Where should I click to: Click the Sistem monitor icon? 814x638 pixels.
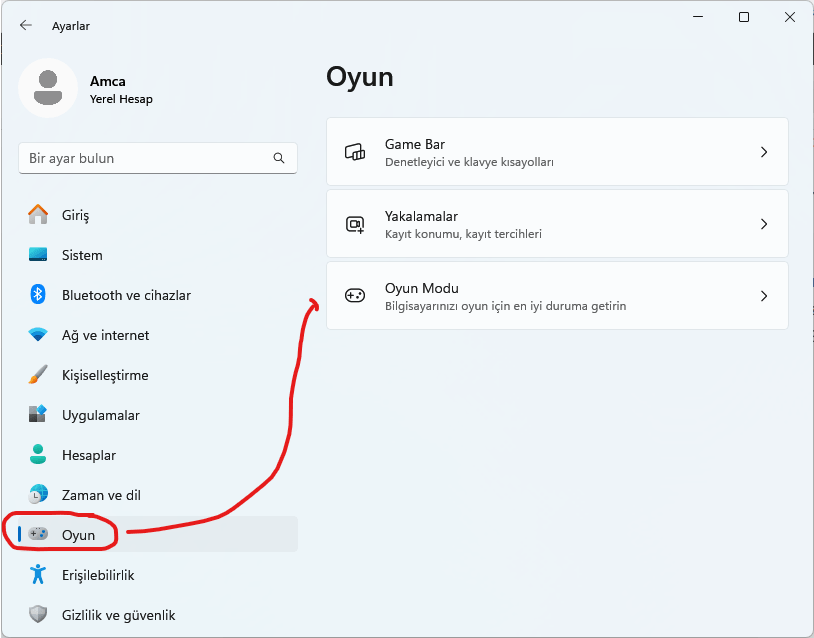[x=38, y=254]
